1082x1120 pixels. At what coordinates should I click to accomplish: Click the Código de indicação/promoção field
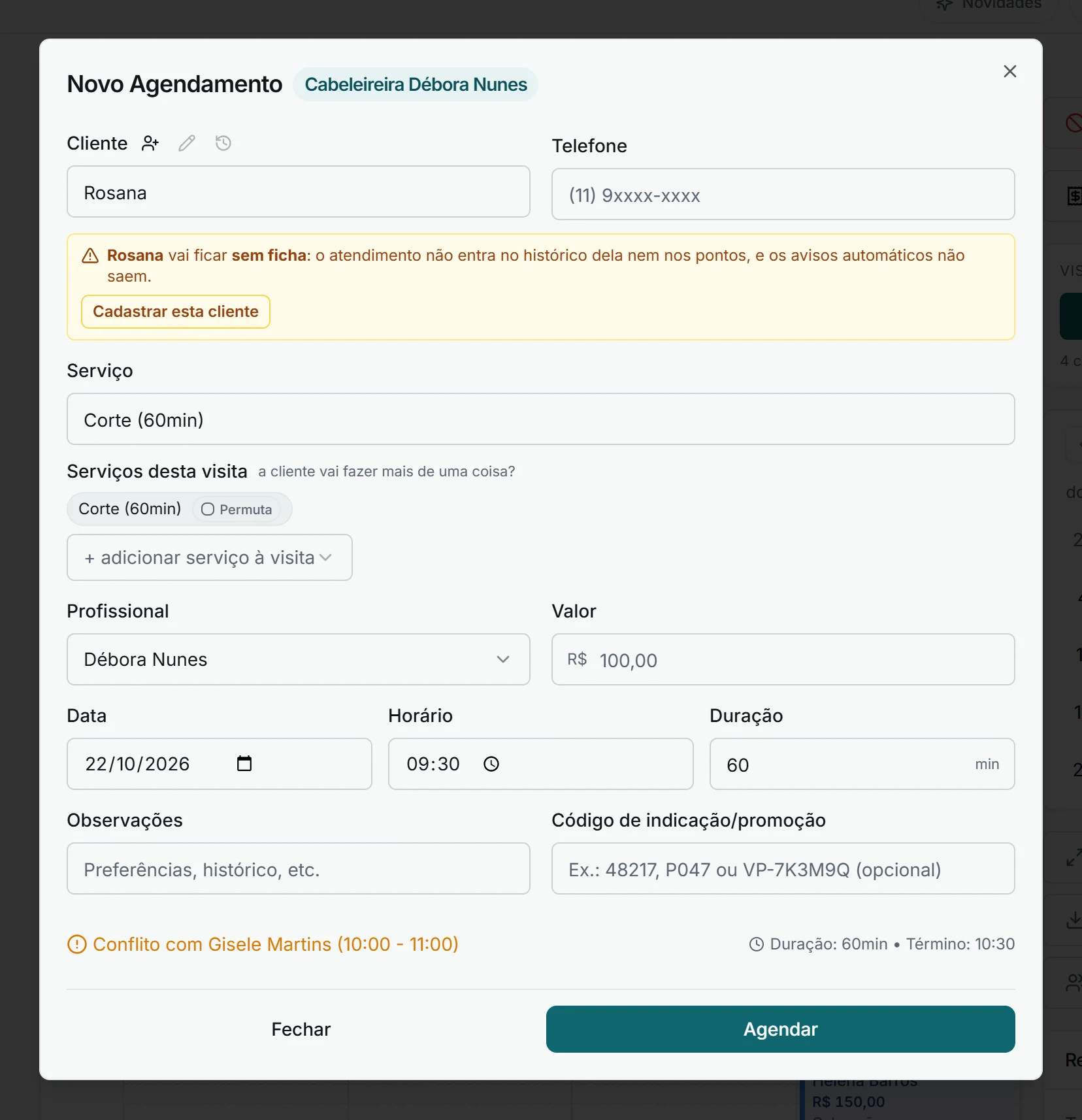click(783, 868)
